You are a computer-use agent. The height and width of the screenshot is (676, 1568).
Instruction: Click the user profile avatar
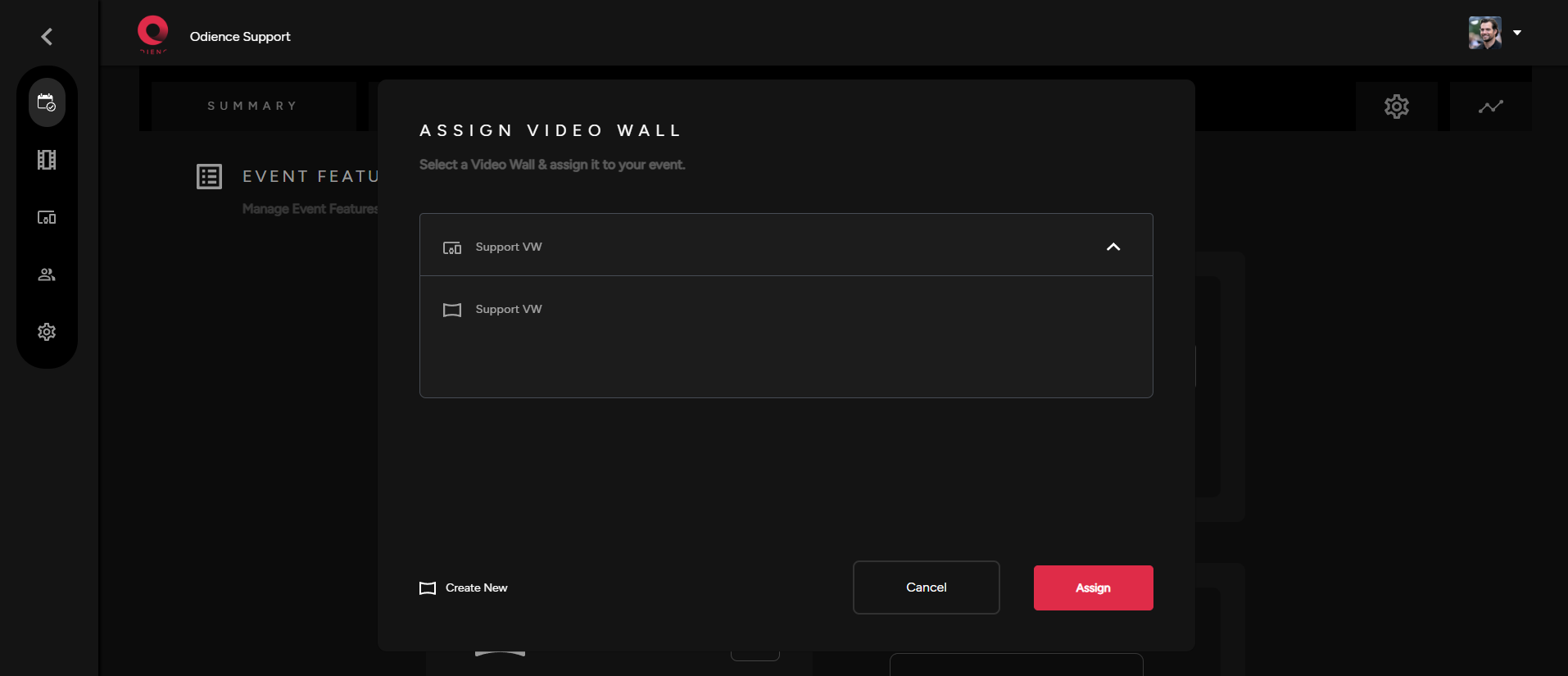1484,33
